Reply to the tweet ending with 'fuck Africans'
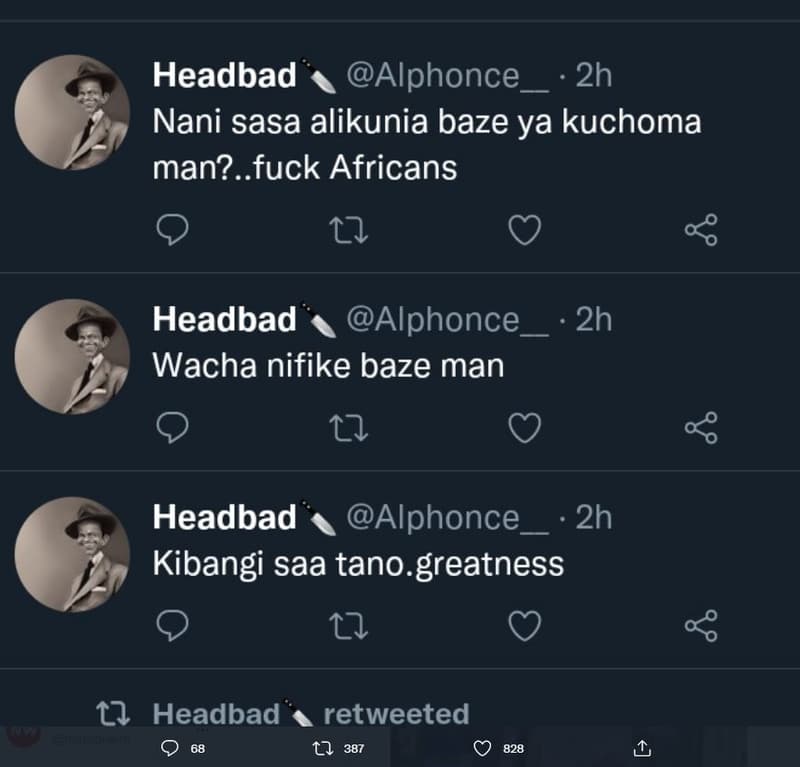 tap(175, 230)
